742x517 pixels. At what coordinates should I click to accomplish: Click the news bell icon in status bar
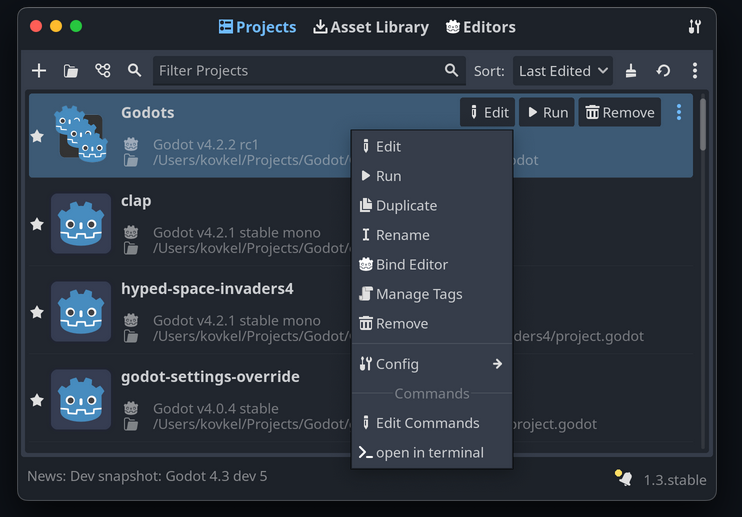click(x=624, y=478)
